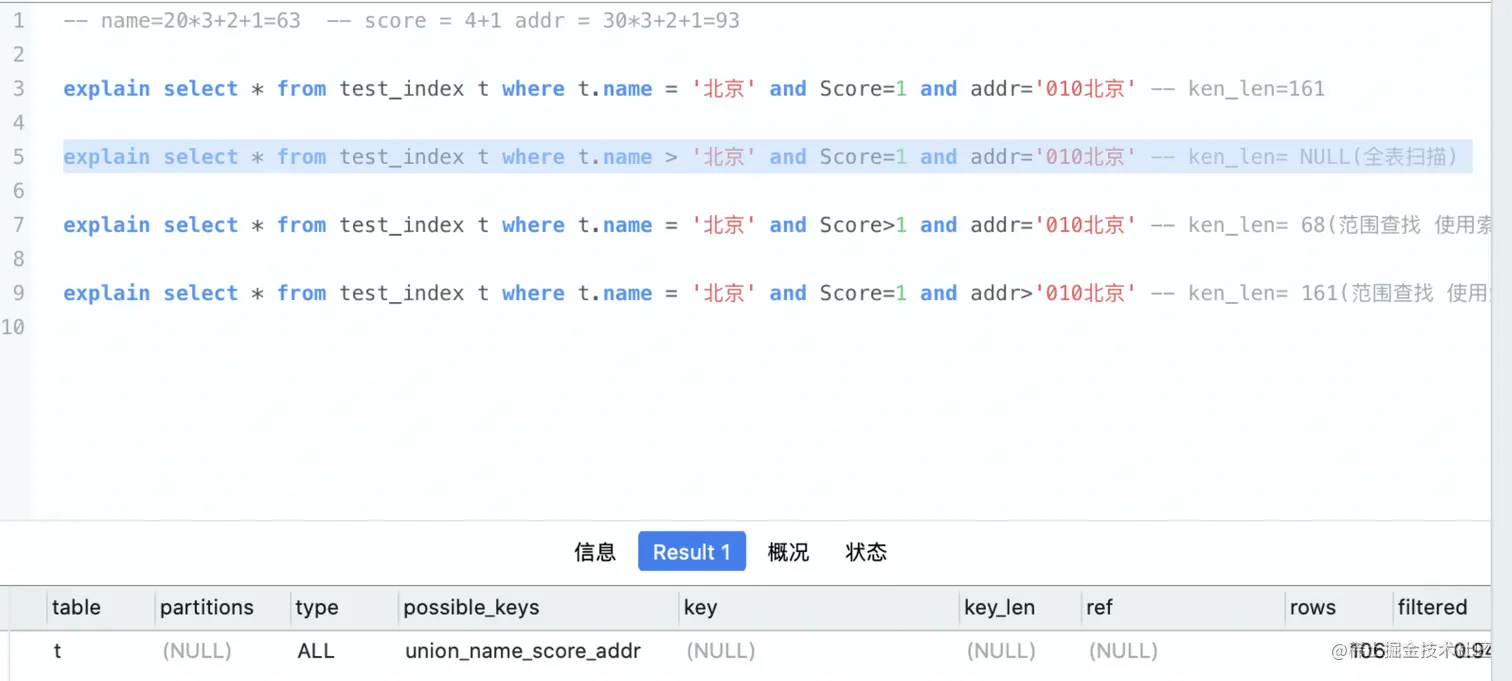Image resolution: width=1512 pixels, height=681 pixels.
Task: Select line number 3 in the gutter
Action: [18, 89]
